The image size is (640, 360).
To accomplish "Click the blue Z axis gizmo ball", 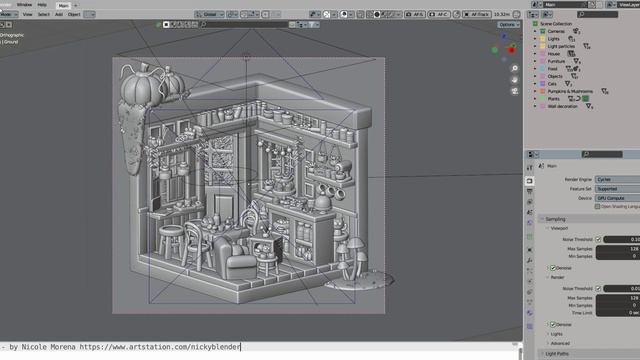I will 504,37.
